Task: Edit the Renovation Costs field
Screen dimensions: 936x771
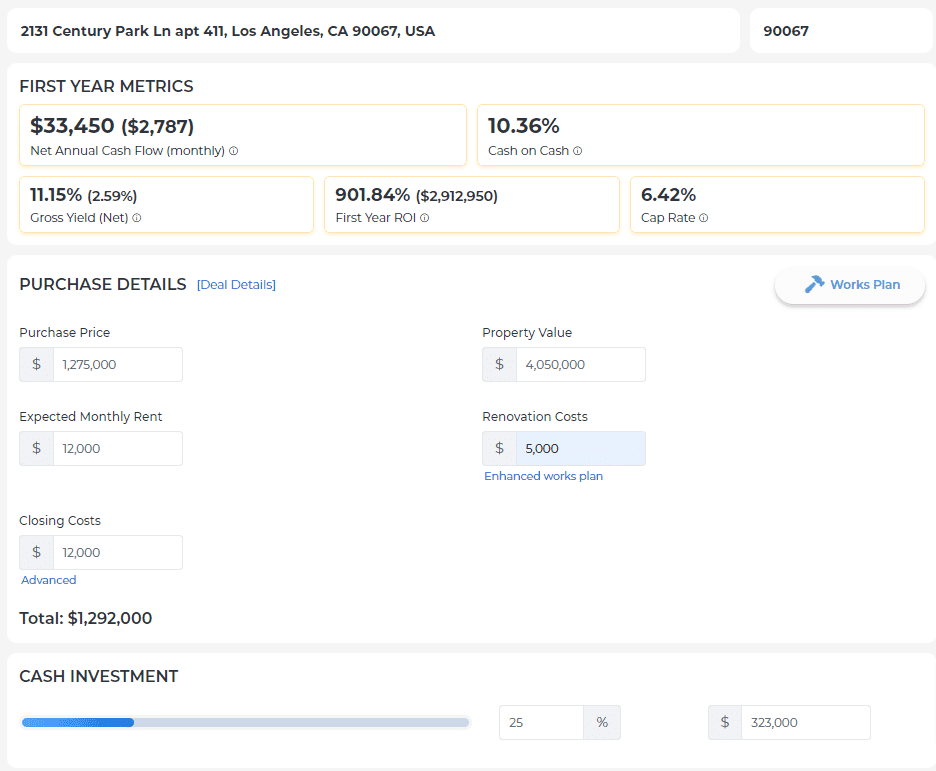Action: 581,449
